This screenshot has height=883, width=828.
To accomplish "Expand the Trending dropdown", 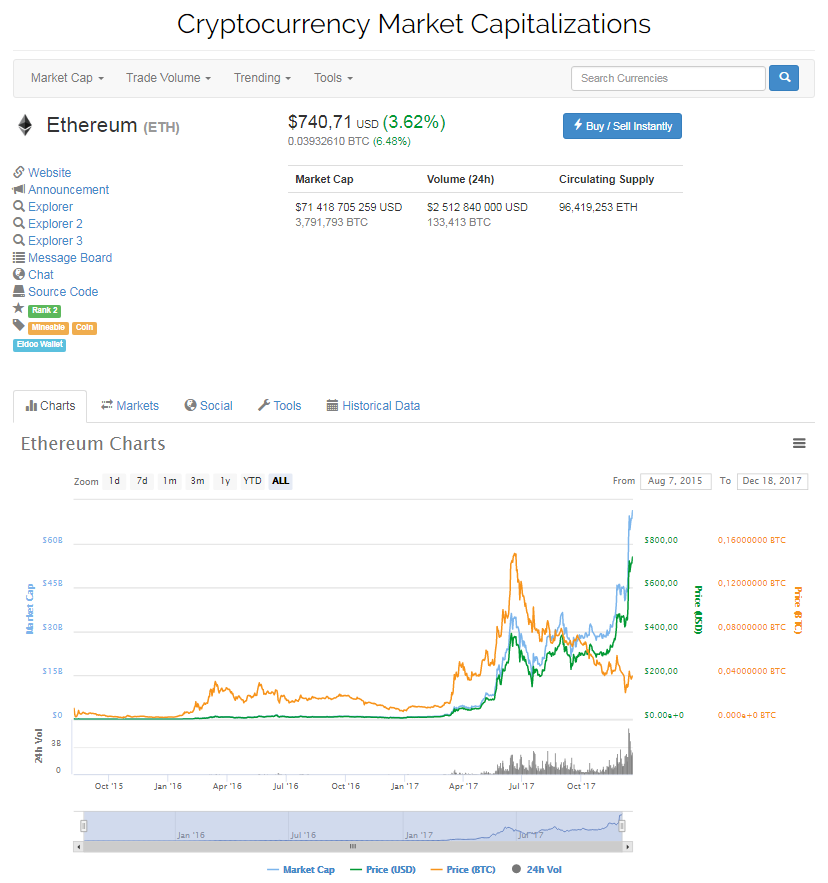I will point(262,78).
